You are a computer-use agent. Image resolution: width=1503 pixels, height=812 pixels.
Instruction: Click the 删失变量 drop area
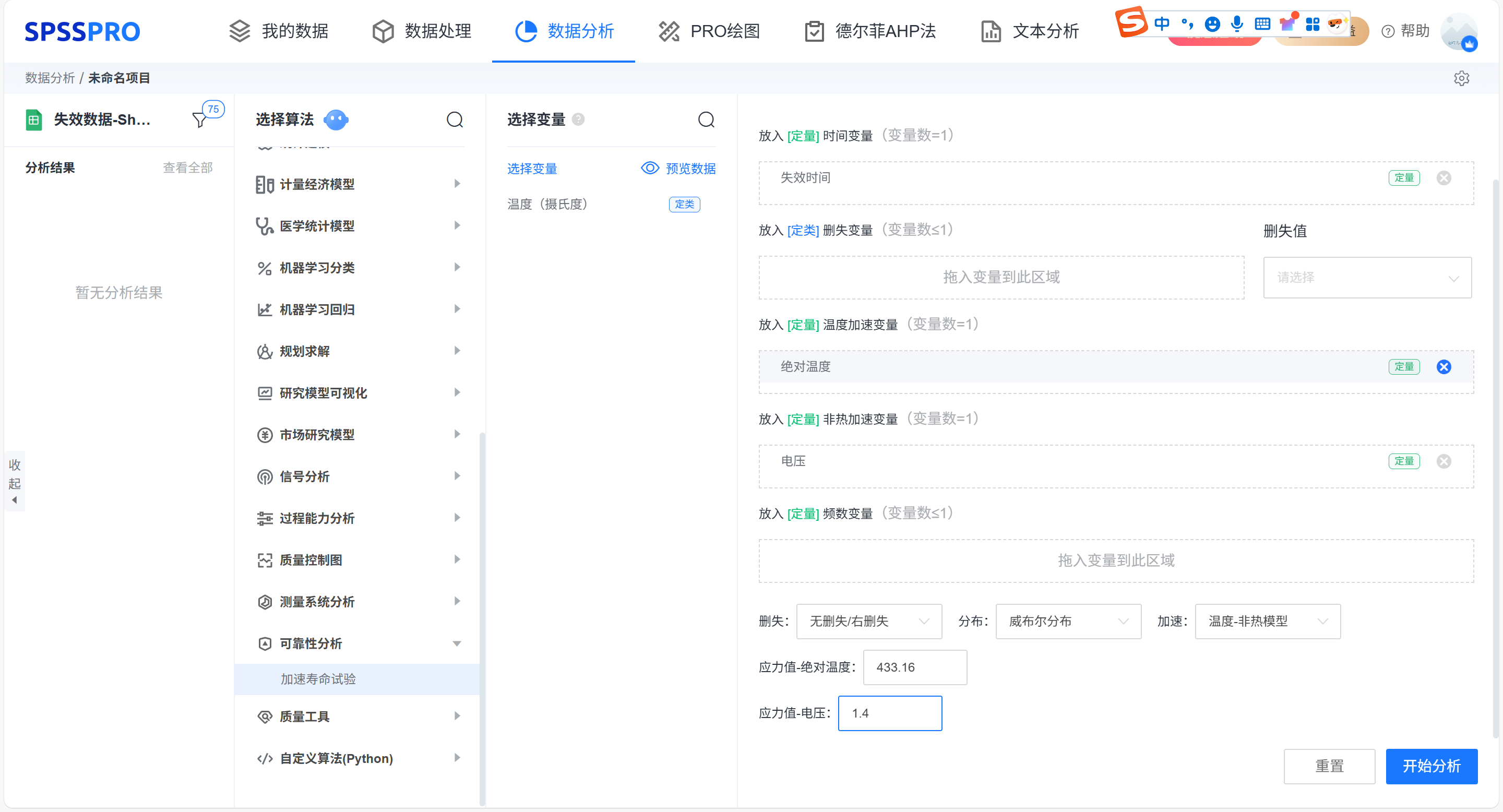pos(1001,277)
